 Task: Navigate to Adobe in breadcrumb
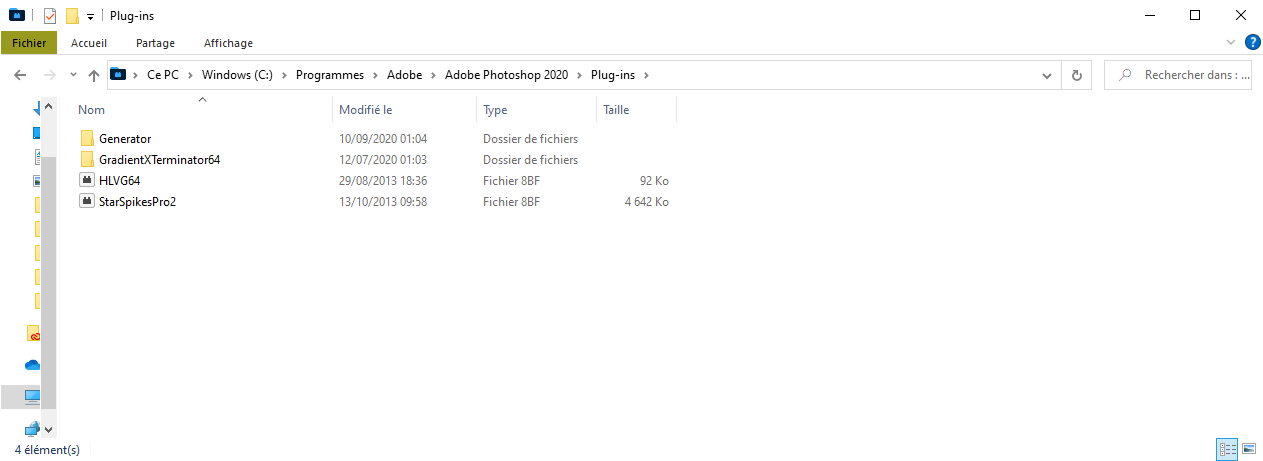tap(404, 75)
